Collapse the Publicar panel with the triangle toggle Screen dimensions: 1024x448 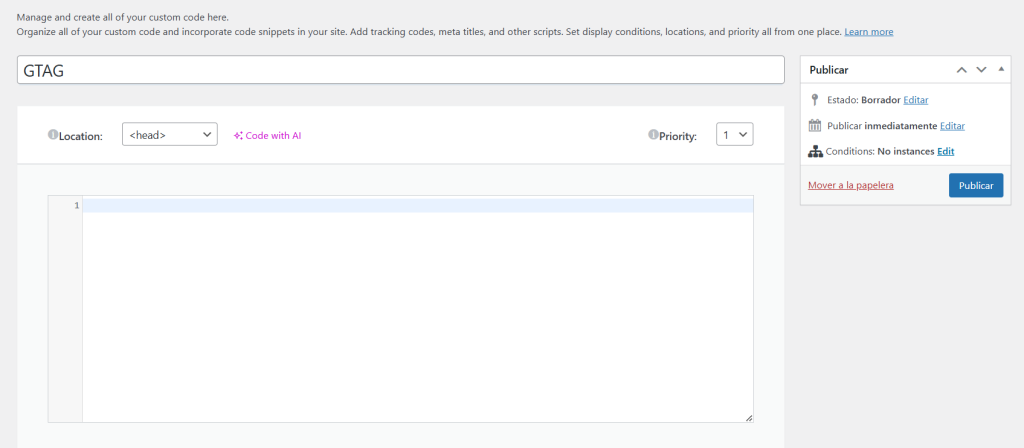tap(1001, 69)
